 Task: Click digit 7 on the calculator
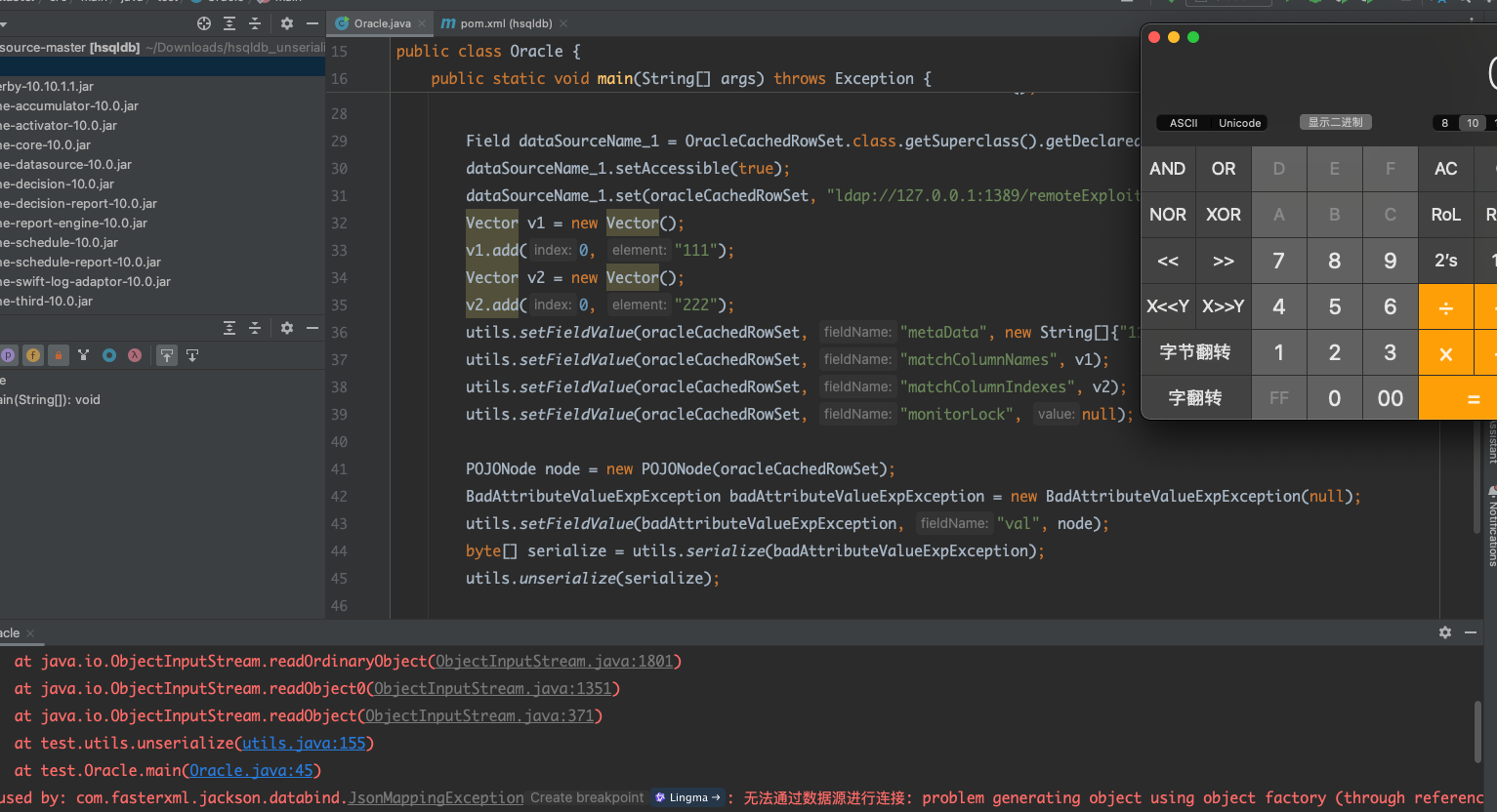1279,261
